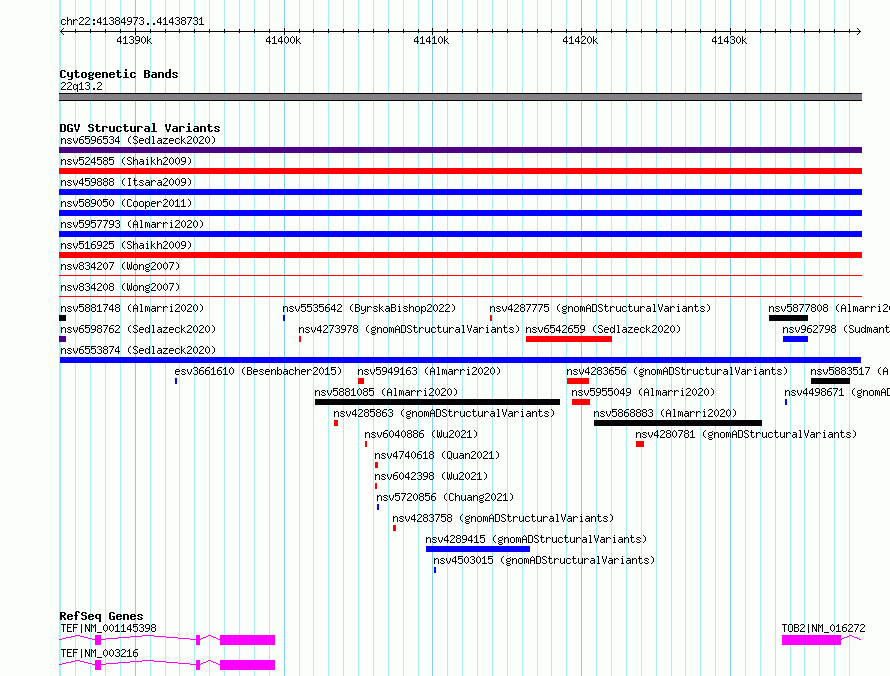
Task: Click nsv4283656 gnomAD variant label
Action: click(x=677, y=371)
